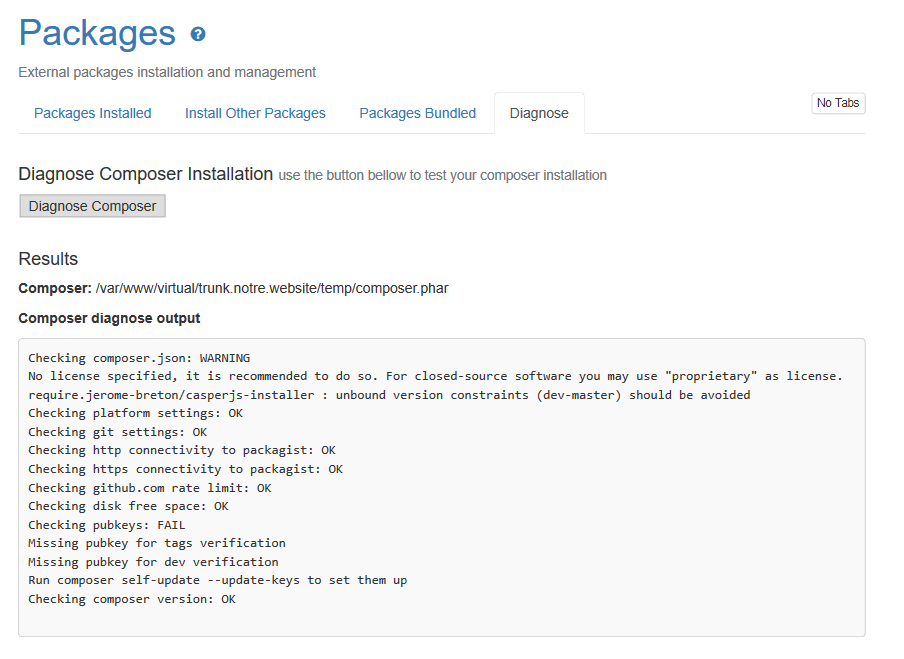Switch to the Packages Installed tab
Image resolution: width=904 pixels, height=659 pixels.
click(x=93, y=113)
